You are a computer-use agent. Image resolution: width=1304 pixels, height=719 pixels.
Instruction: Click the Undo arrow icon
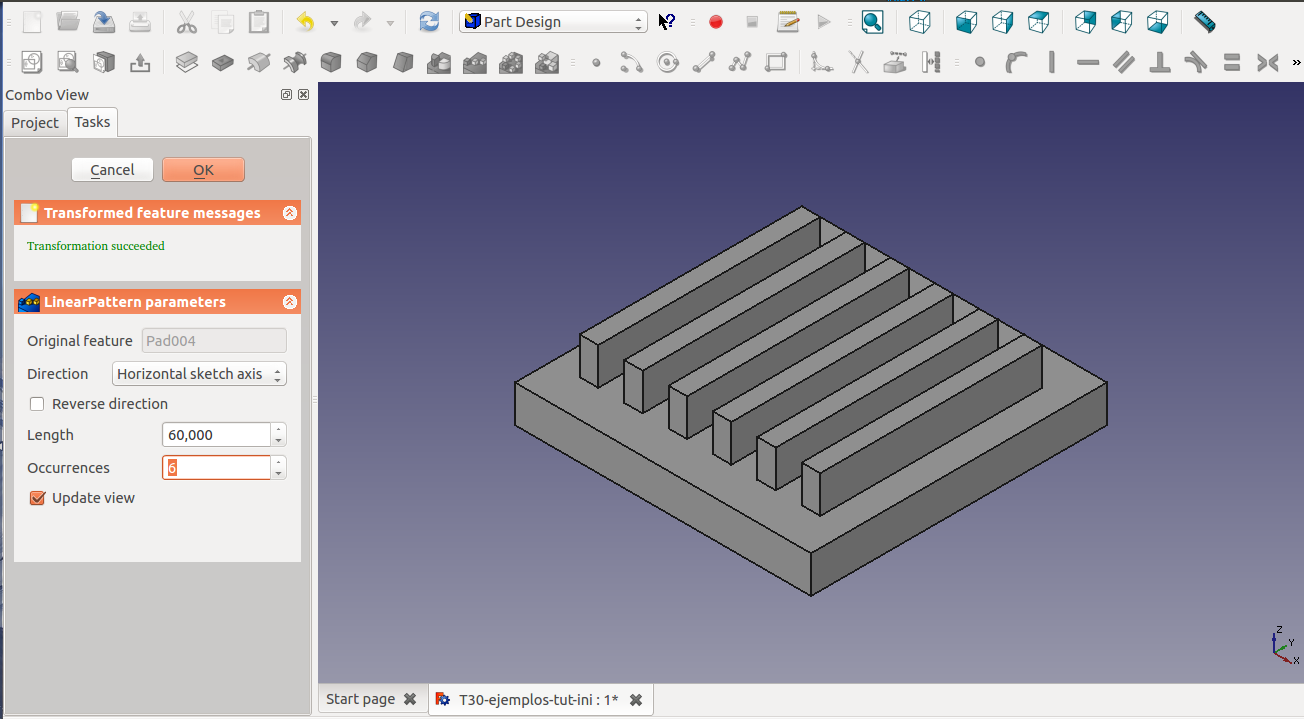pyautogui.click(x=306, y=21)
